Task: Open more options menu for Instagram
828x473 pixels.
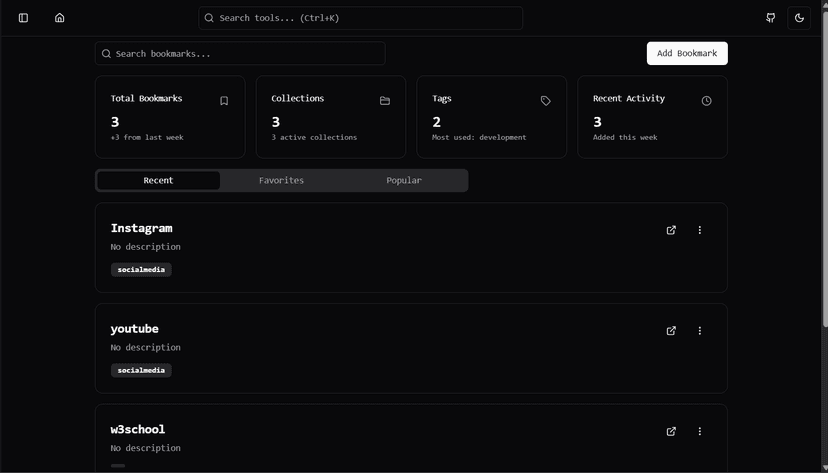Action: [700, 230]
